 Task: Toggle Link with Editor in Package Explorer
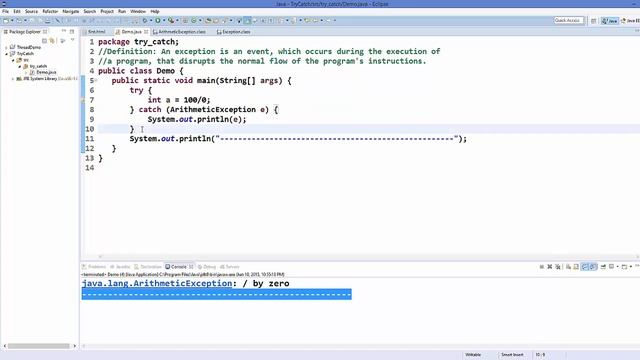tap(52, 40)
